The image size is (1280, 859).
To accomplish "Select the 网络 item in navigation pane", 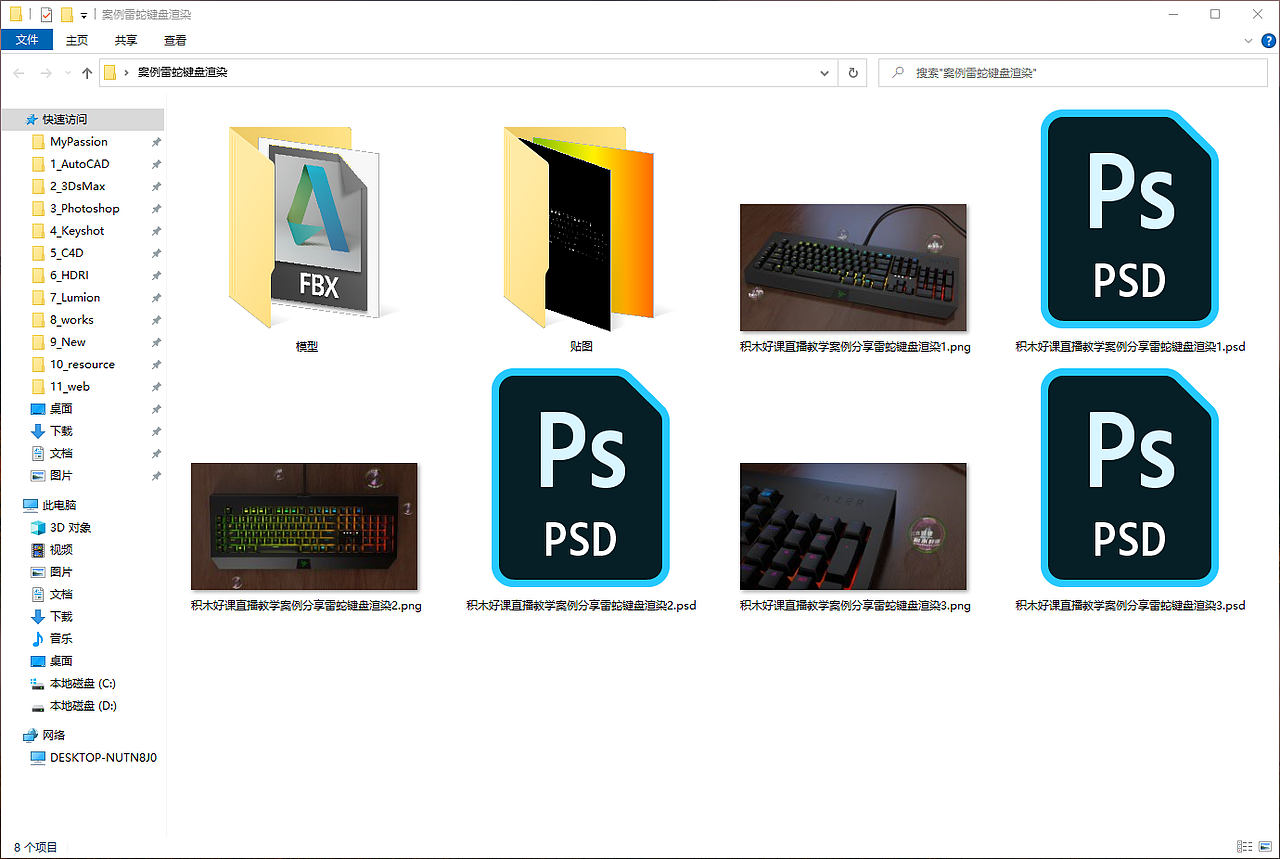I will click(x=54, y=735).
